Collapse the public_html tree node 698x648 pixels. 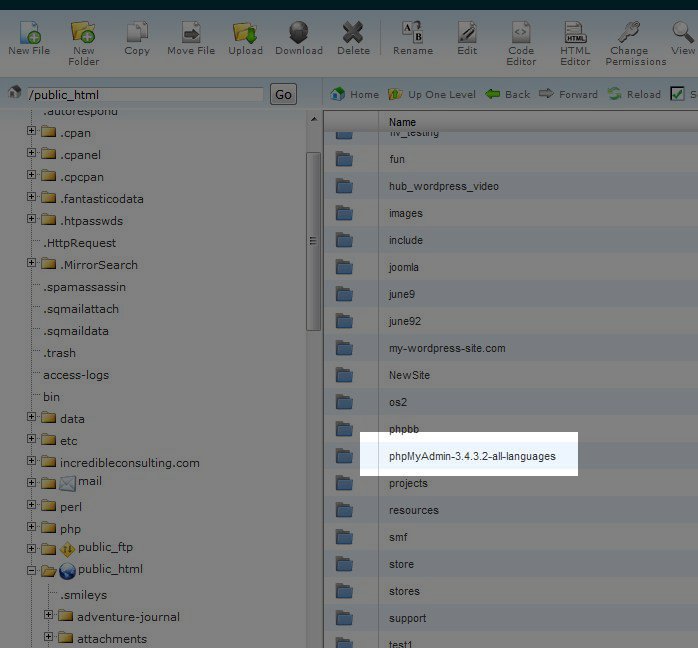pos(32,571)
